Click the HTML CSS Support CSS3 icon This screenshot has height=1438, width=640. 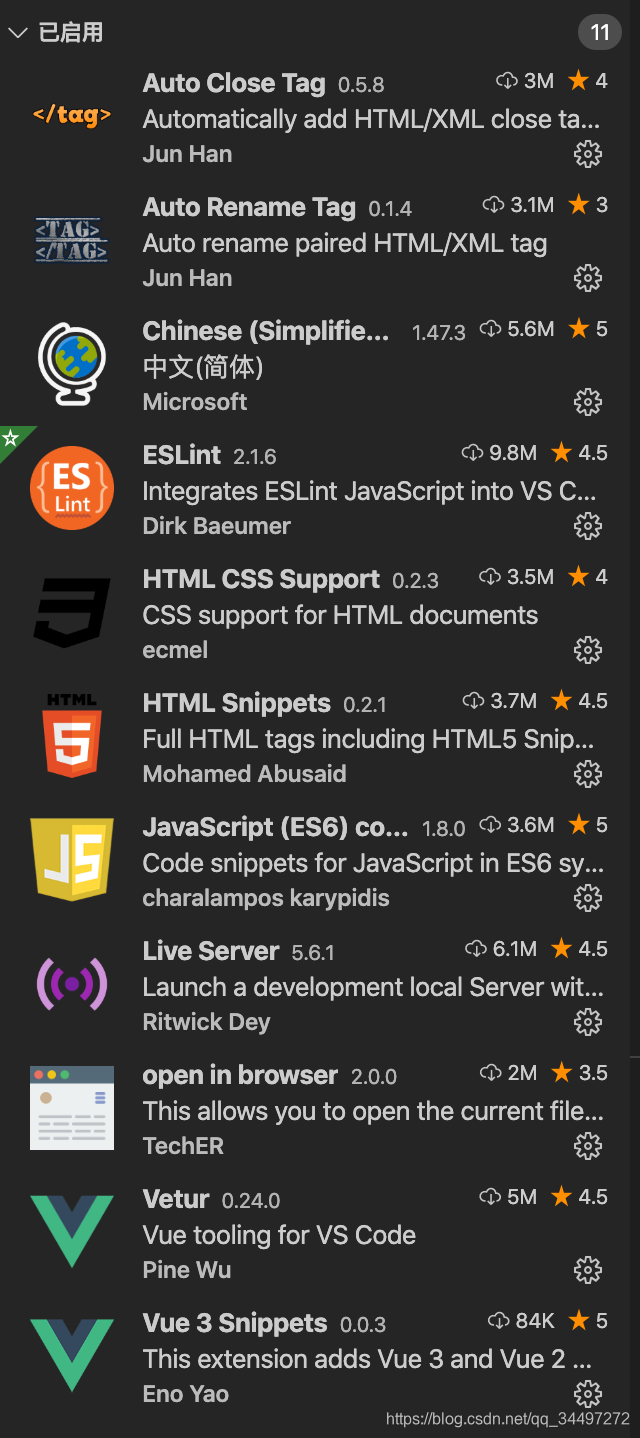[x=72, y=612]
